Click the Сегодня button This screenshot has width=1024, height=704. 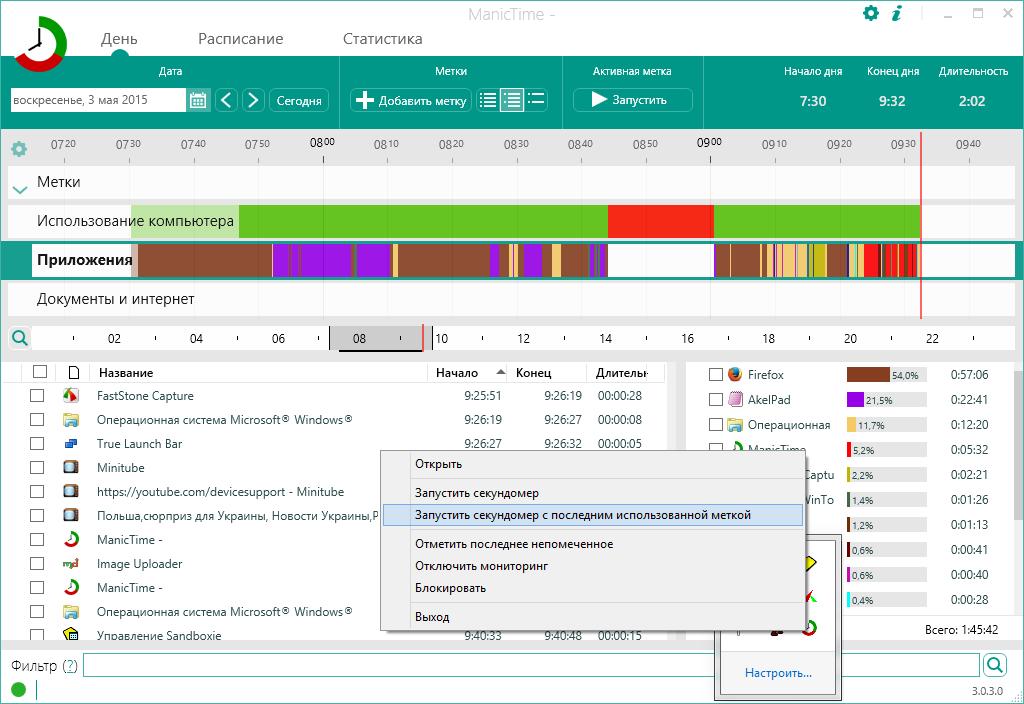(x=299, y=100)
